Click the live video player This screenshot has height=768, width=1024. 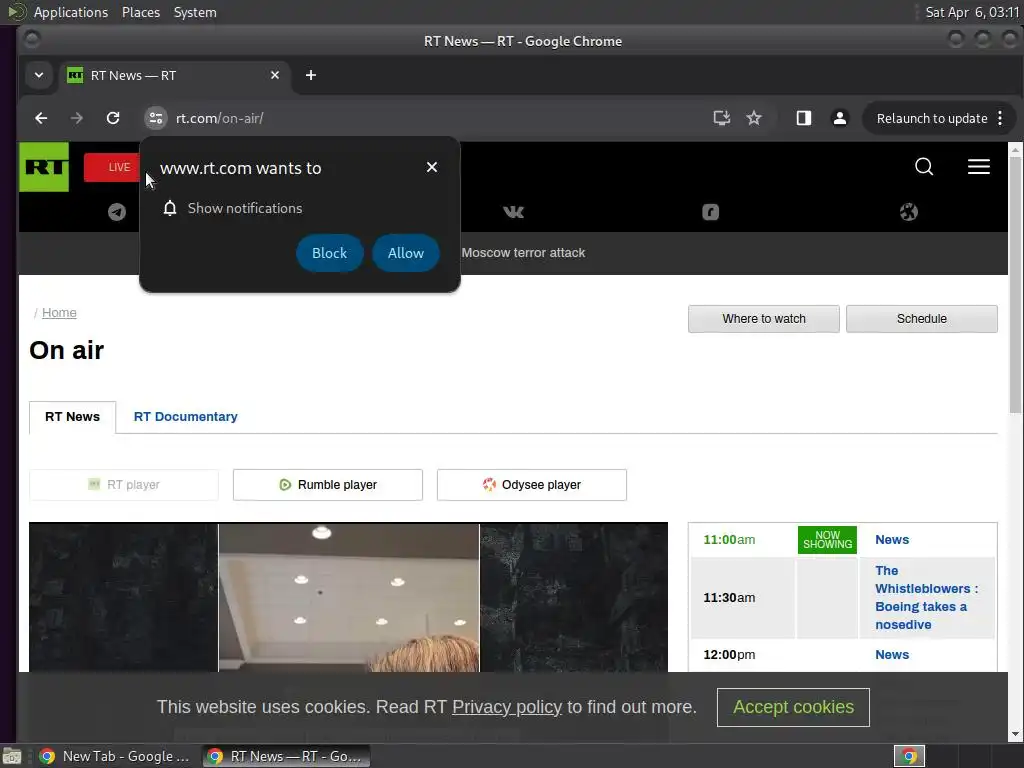(x=349, y=597)
